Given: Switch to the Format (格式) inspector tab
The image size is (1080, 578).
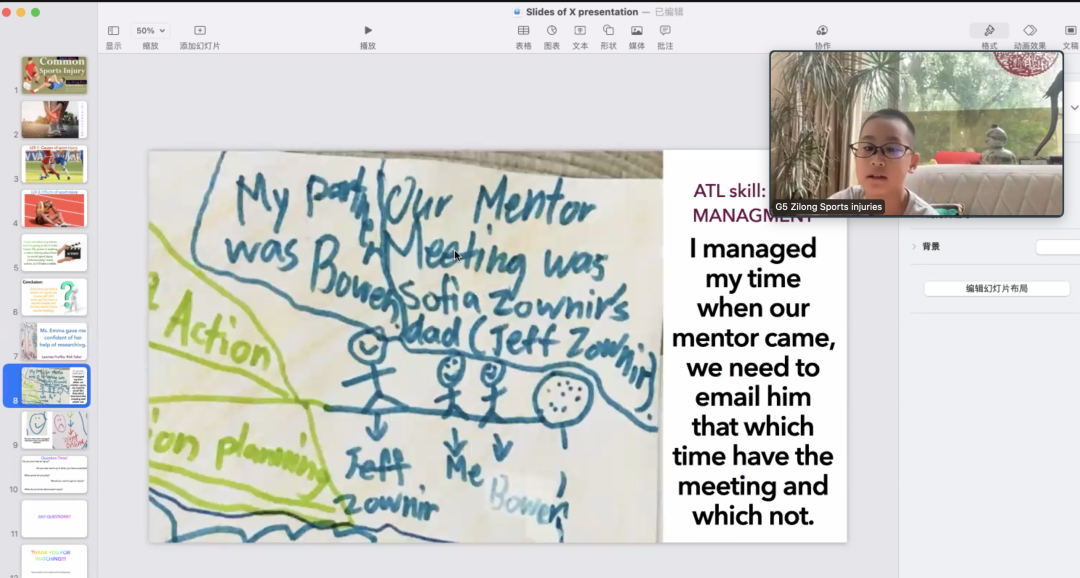Looking at the screenshot, I should [989, 31].
